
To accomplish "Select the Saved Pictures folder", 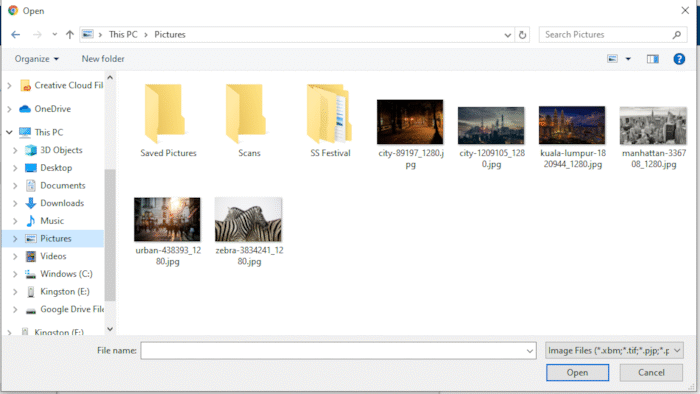I will point(168,120).
